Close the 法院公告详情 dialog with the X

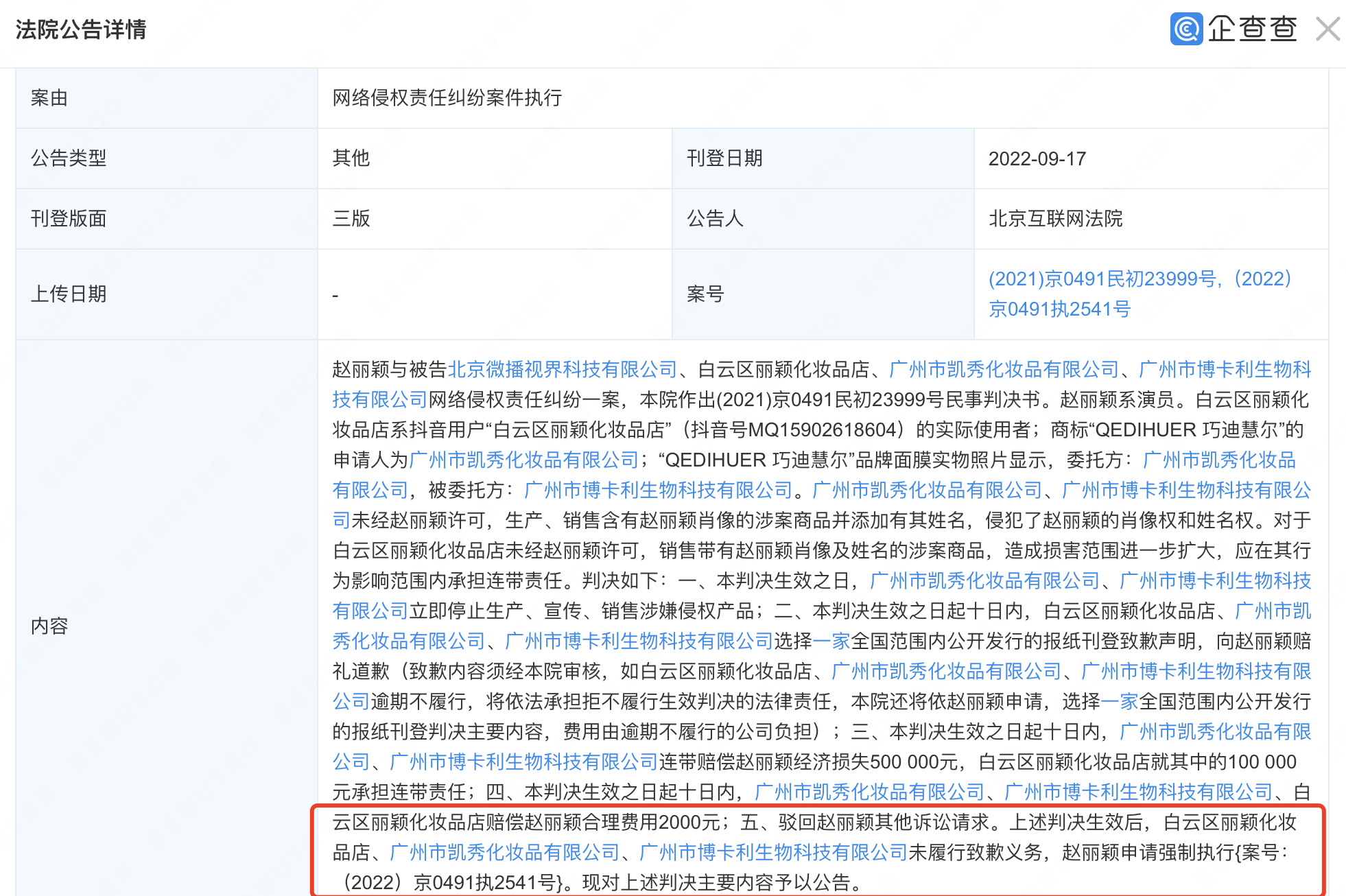(x=1328, y=30)
